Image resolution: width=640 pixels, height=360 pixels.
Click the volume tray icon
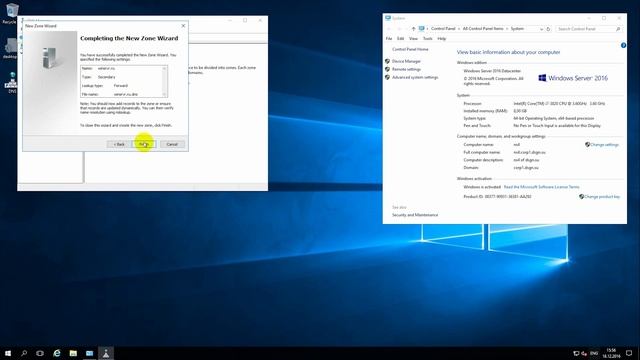584,353
